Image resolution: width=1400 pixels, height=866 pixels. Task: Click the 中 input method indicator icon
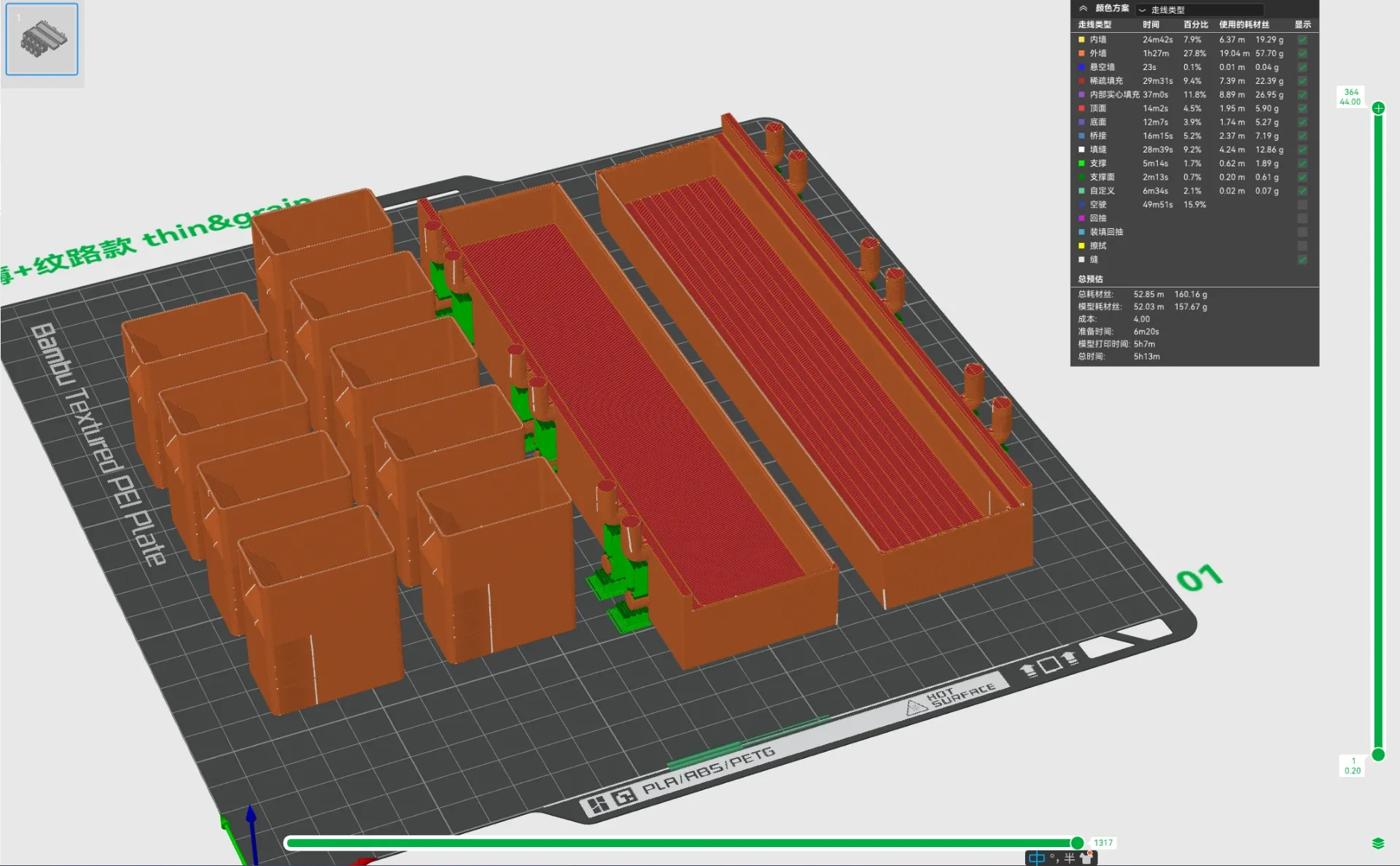coord(1036,859)
